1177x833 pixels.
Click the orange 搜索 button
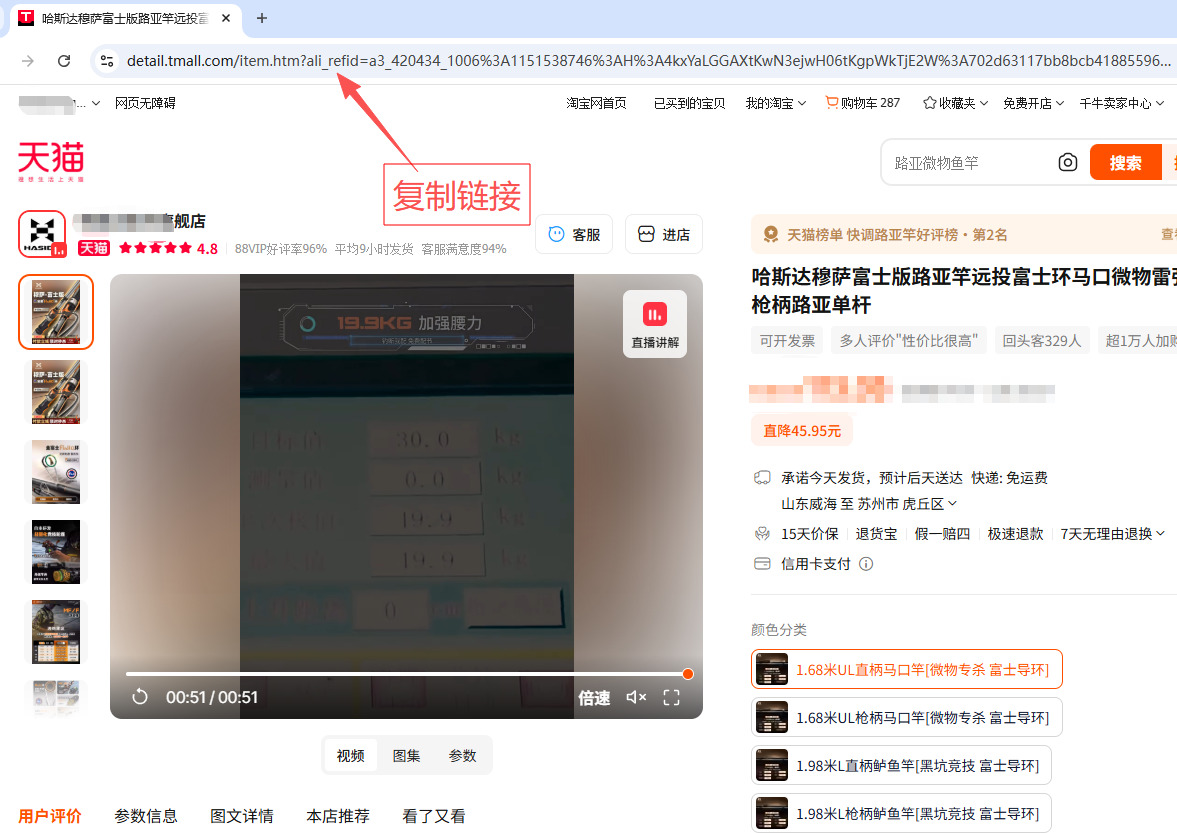pyautogui.click(x=1125, y=162)
